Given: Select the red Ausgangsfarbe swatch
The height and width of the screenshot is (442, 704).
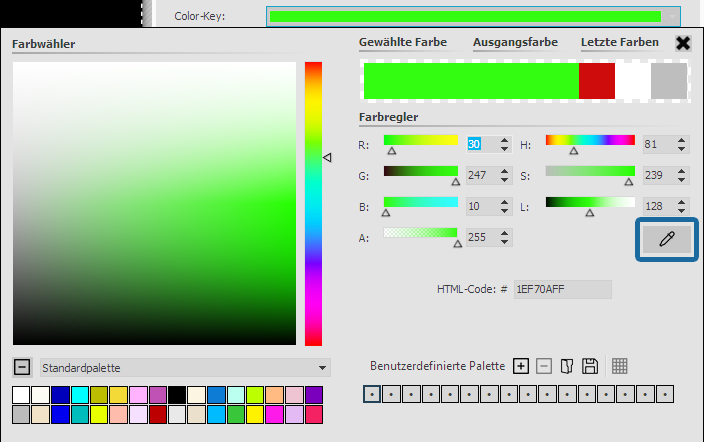Looking at the screenshot, I should [x=597, y=81].
